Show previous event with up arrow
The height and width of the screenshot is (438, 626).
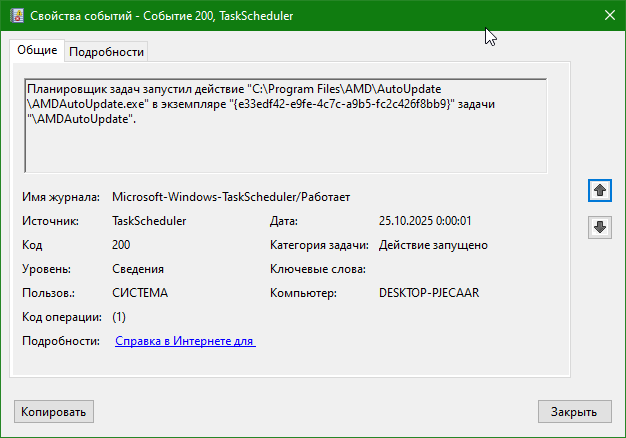point(600,190)
